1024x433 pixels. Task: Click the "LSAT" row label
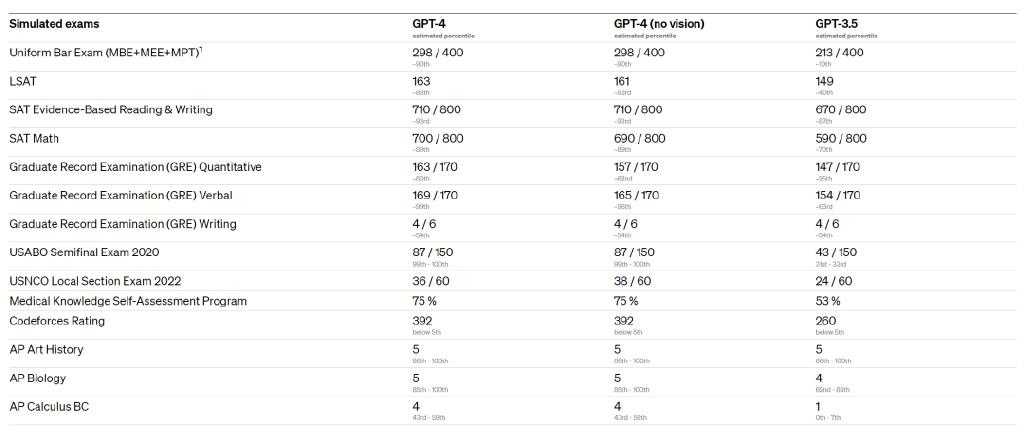click(23, 81)
